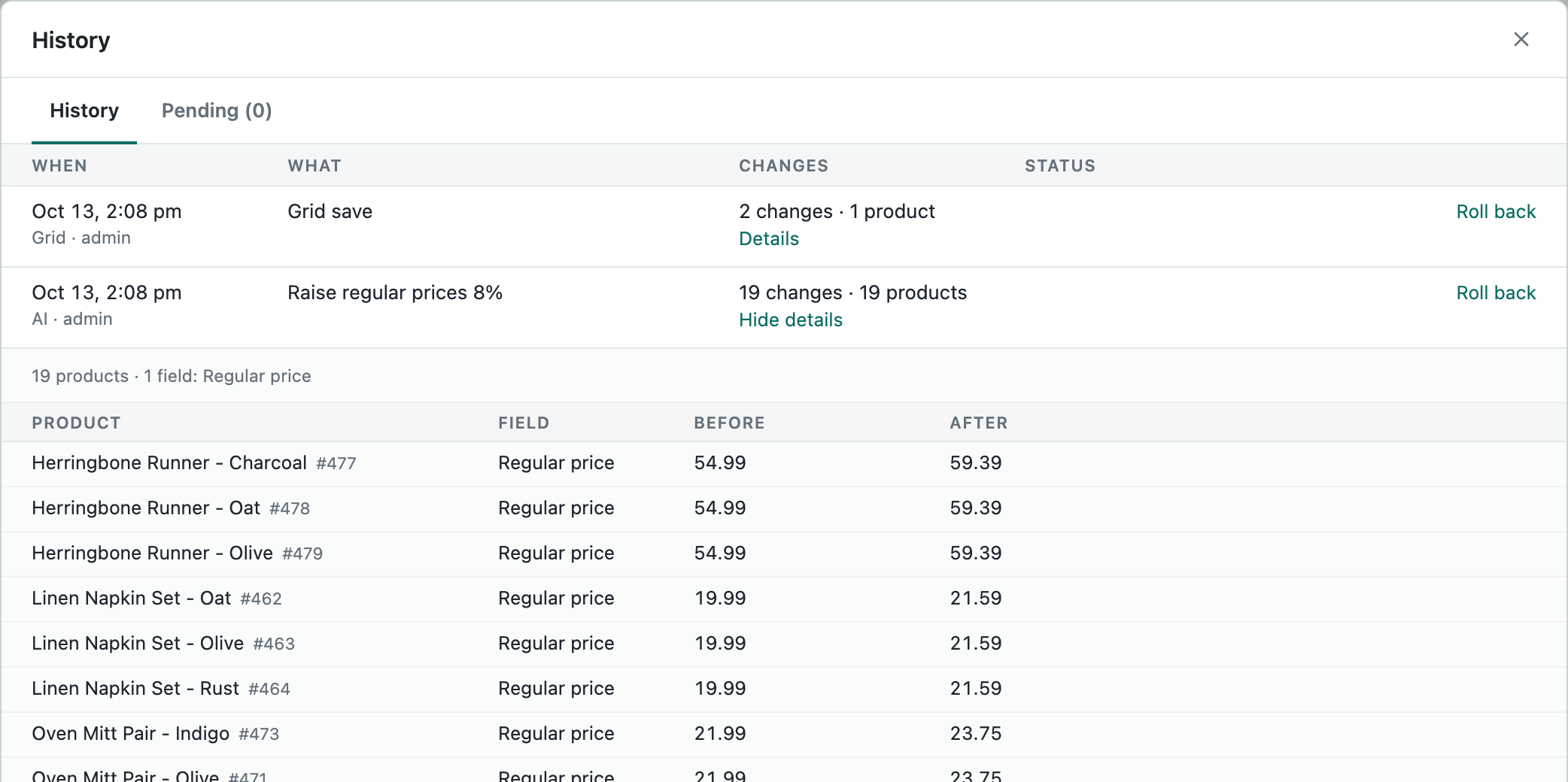Click after price 23.75 in Oven Mitt Indigo row
The height and width of the screenshot is (782, 1568).
tap(976, 733)
